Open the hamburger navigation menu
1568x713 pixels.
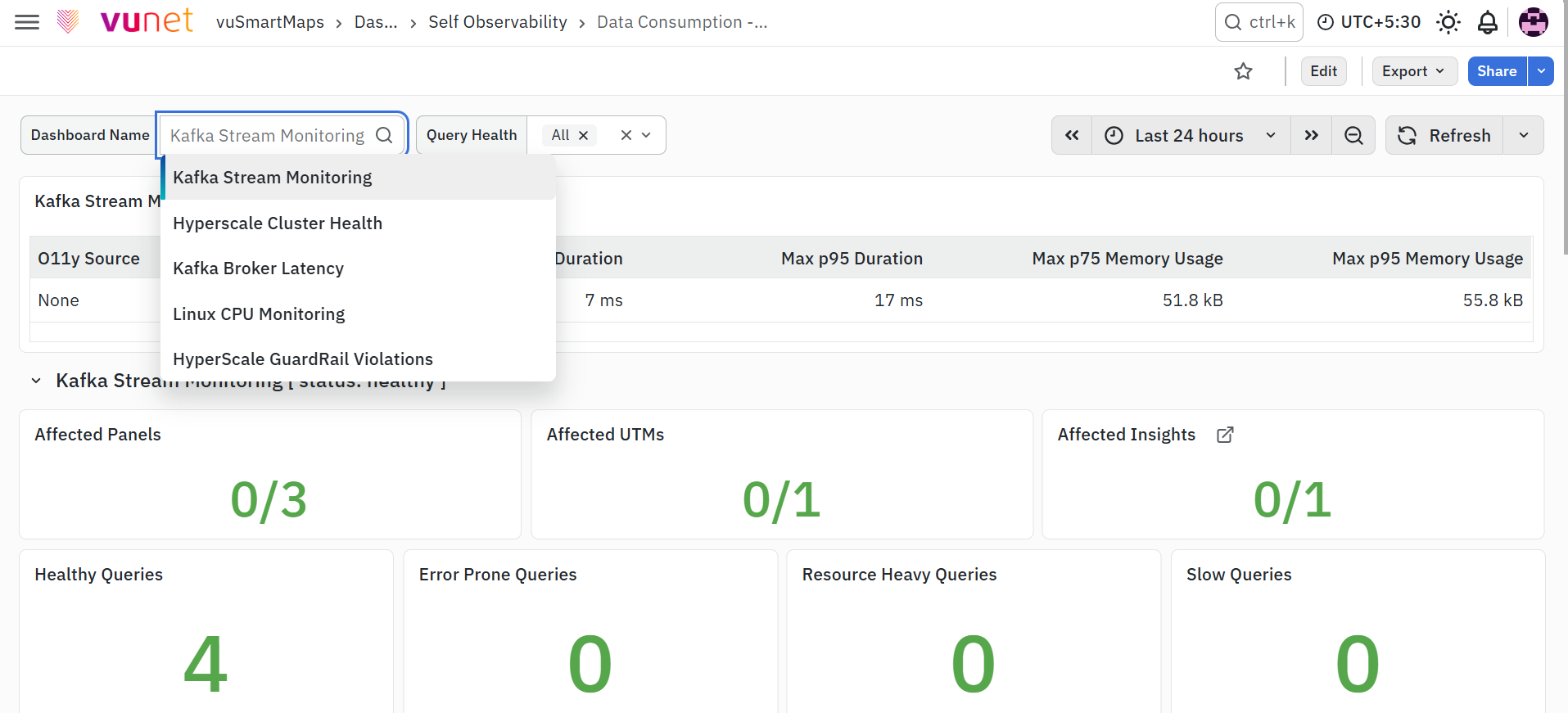pos(27,22)
